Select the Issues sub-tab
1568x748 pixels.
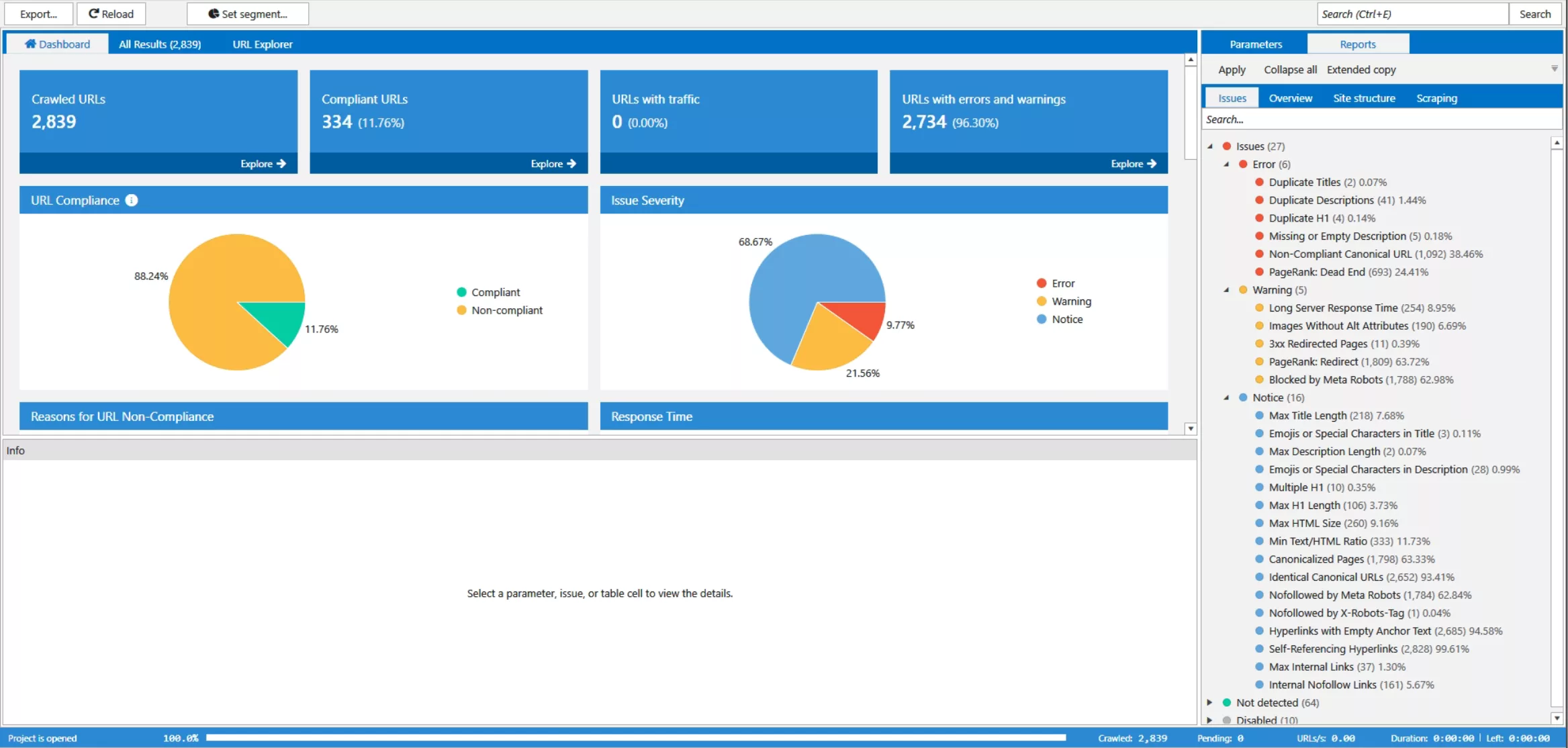pyautogui.click(x=1232, y=98)
